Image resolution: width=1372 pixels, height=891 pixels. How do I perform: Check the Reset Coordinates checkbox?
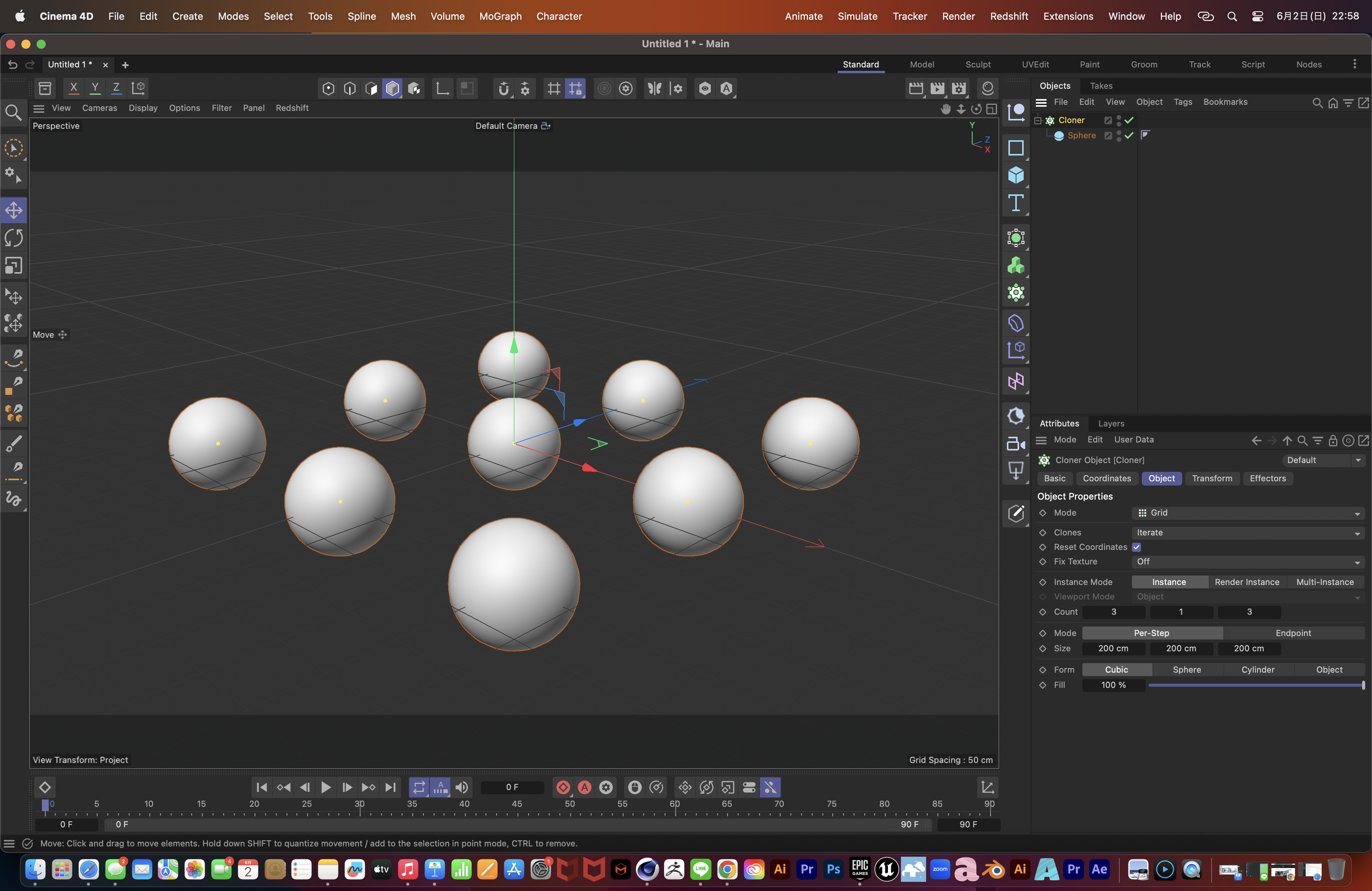[1137, 547]
